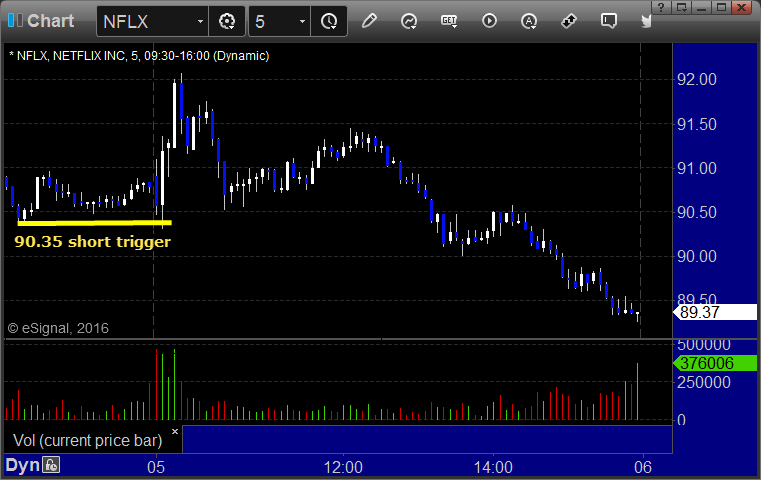761x480 pixels.
Task: Open the GET studies menu
Action: click(449, 21)
